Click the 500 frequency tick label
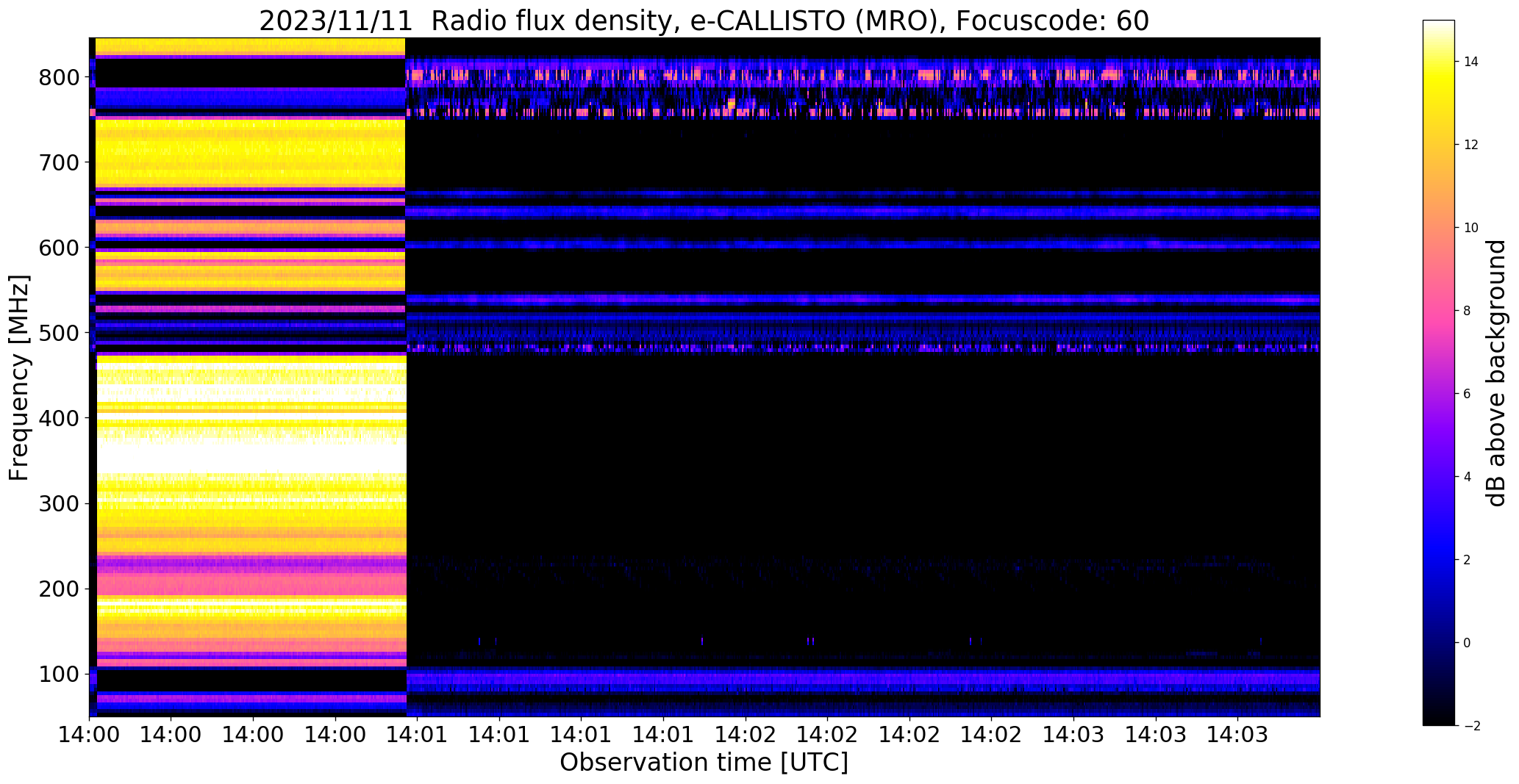1519x784 pixels. point(60,333)
